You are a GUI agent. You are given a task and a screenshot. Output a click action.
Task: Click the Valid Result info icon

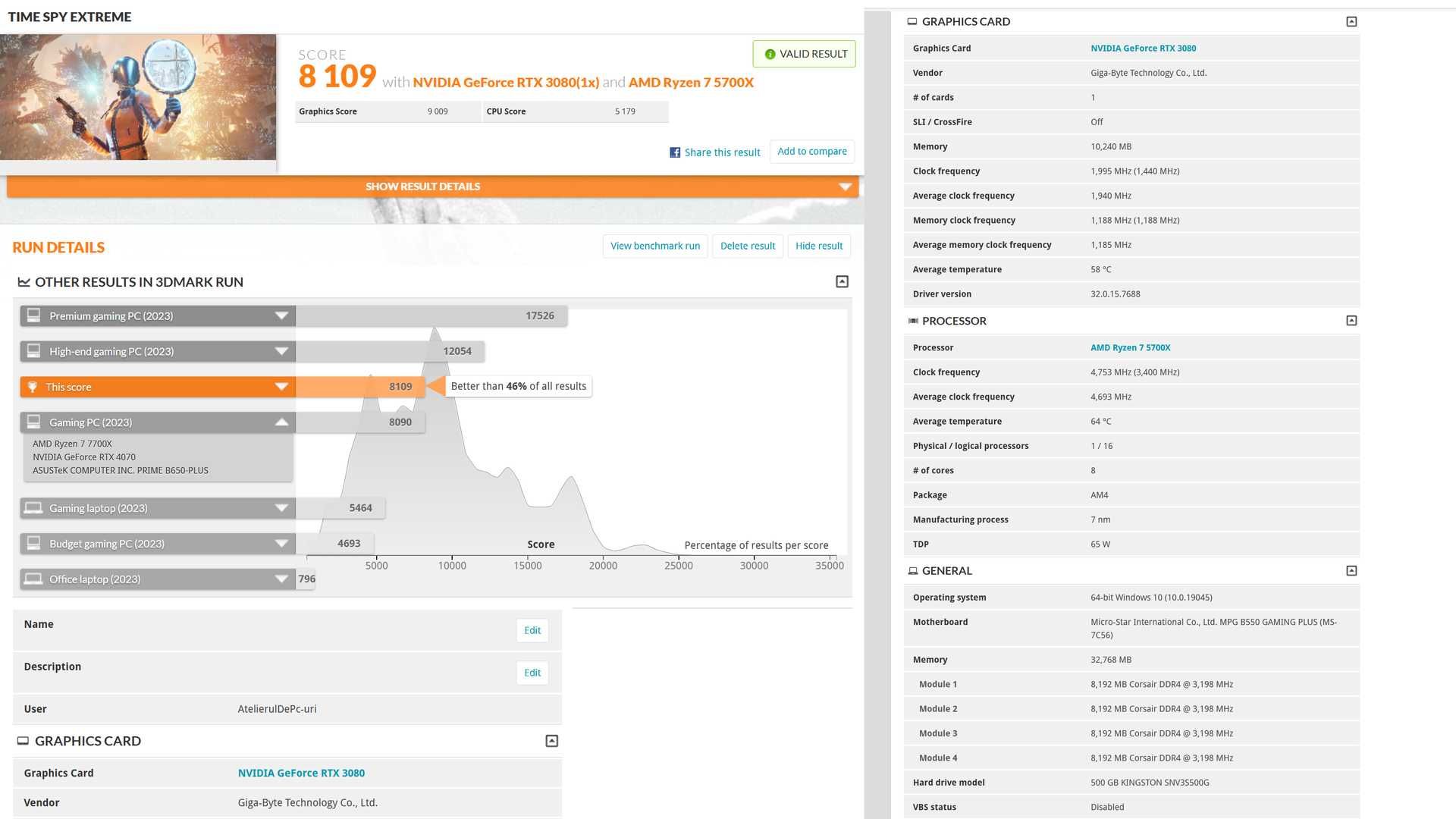(x=770, y=54)
